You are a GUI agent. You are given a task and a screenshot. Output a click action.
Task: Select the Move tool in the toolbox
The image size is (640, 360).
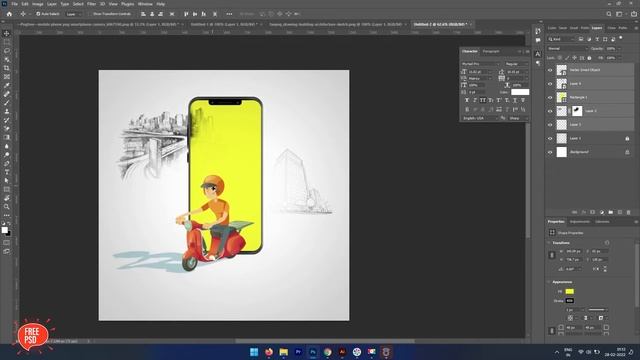tap(7, 33)
